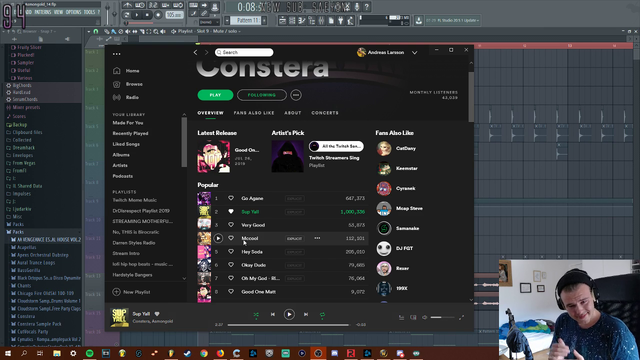This screenshot has height=360, width=640.
Task: Expand the Dreamhack folder in FL browser
Action: pos(23,148)
